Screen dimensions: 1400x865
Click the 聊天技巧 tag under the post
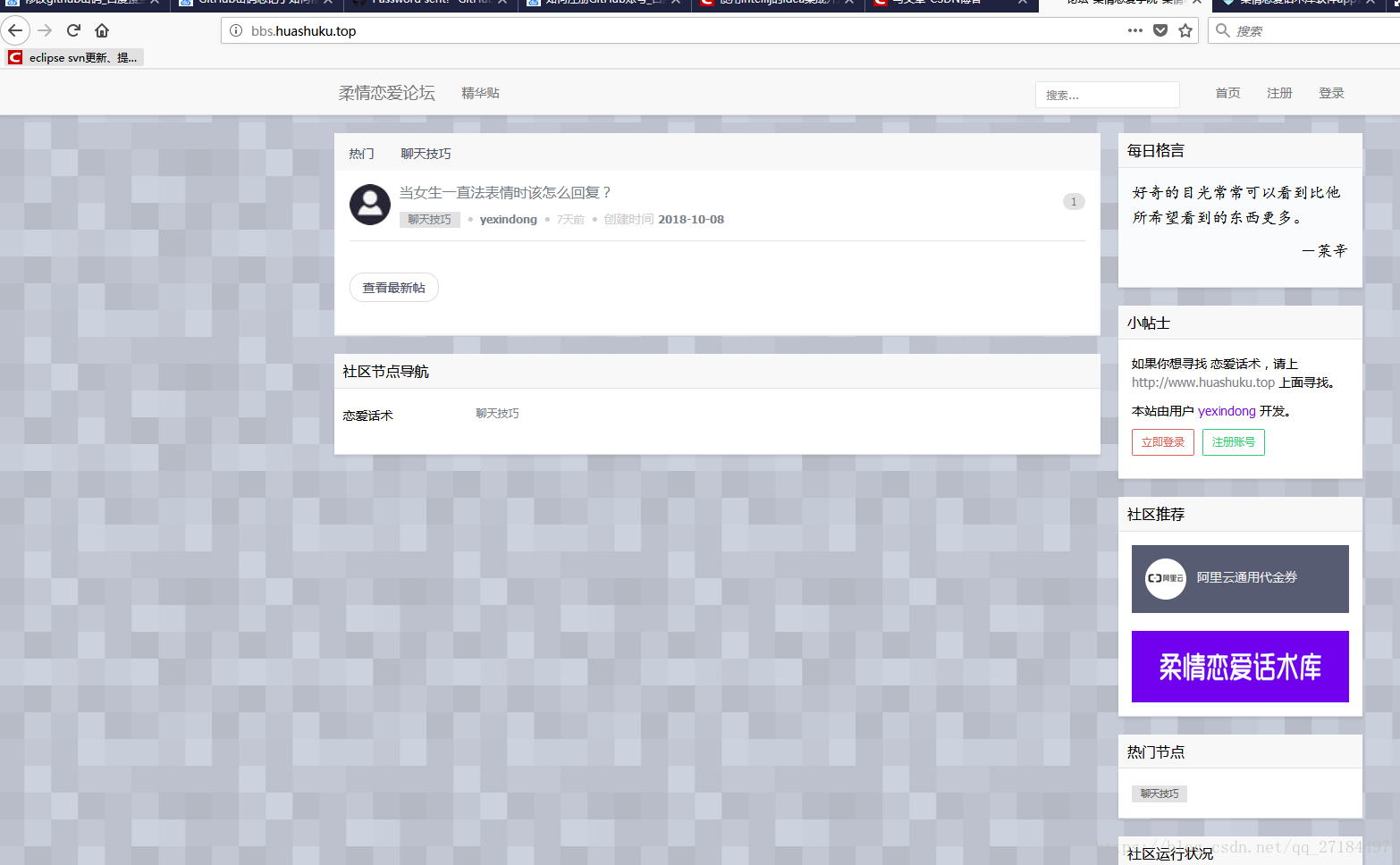click(430, 219)
